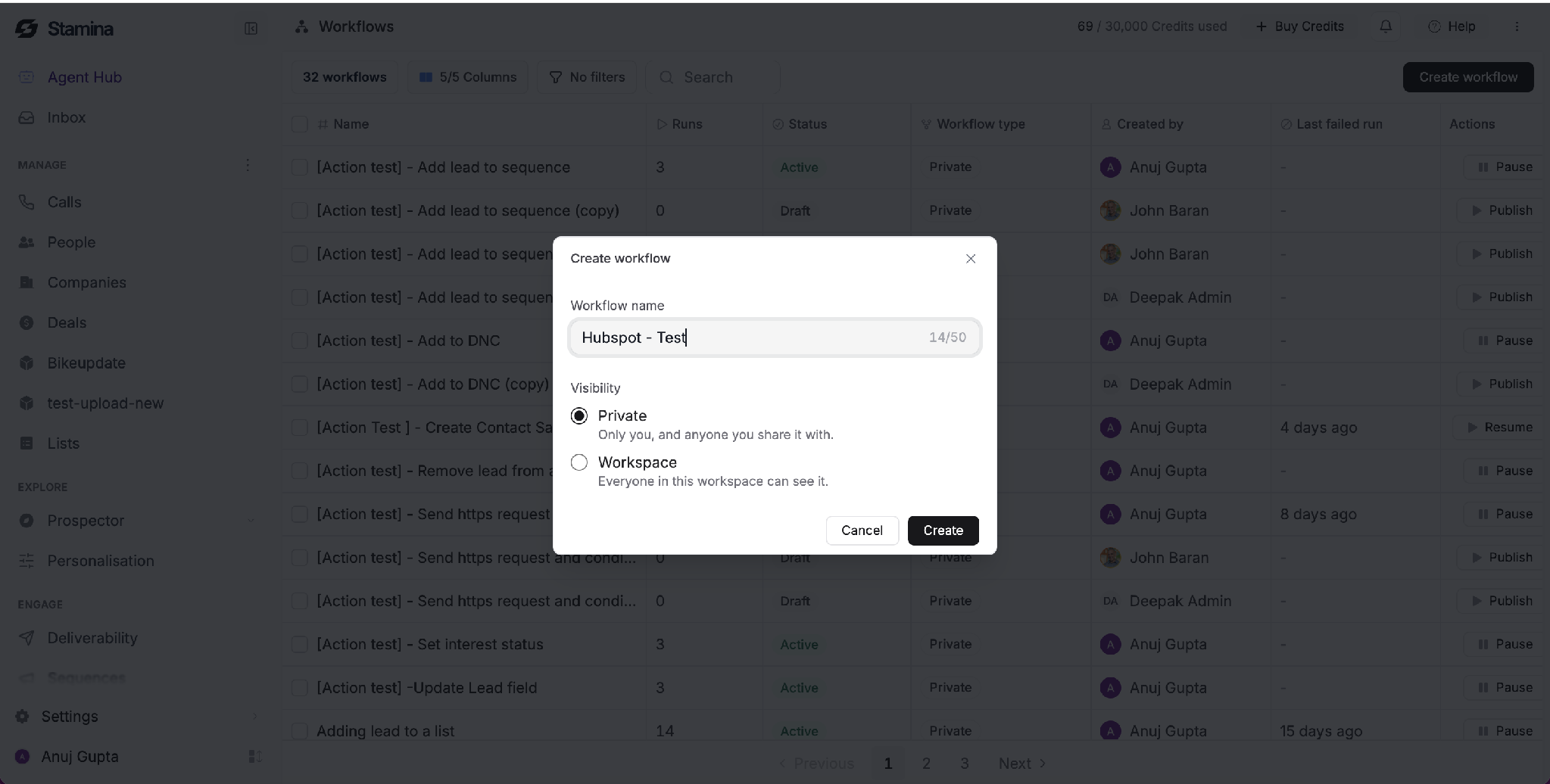The width and height of the screenshot is (1550, 784).
Task: Open Anuj Gupta avatar in first row
Action: coord(1111,167)
